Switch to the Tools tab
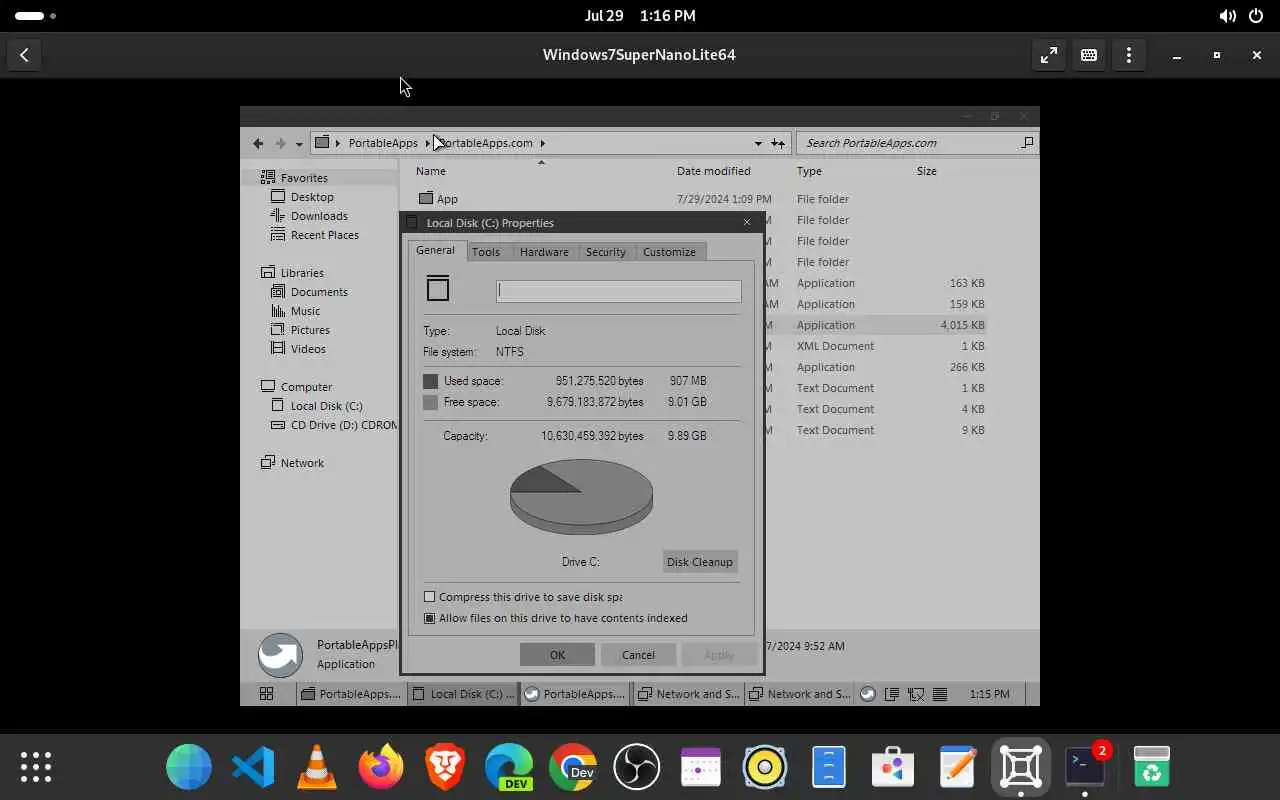The height and width of the screenshot is (800, 1280). [x=486, y=252]
